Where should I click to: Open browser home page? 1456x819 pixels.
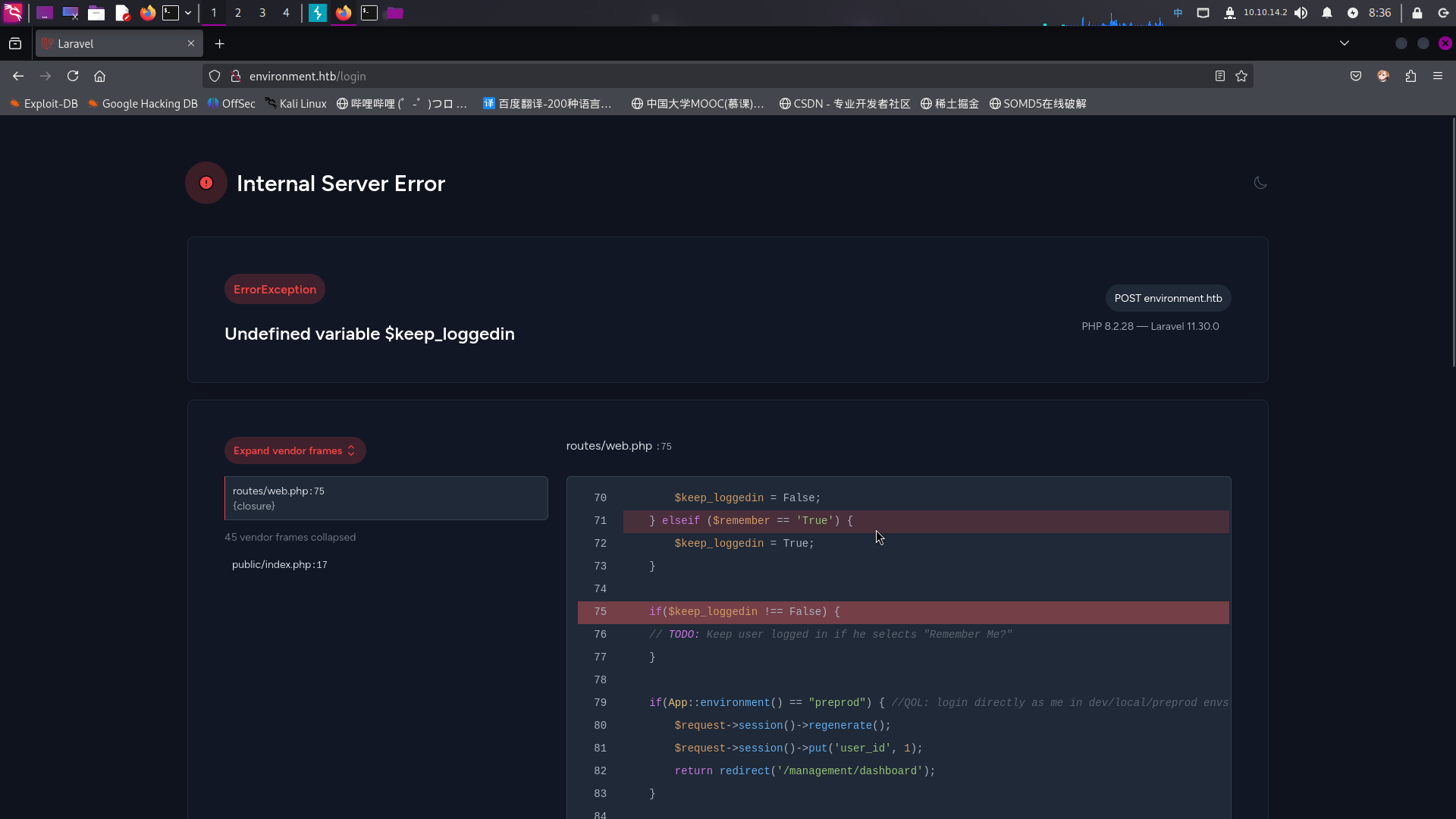99,76
